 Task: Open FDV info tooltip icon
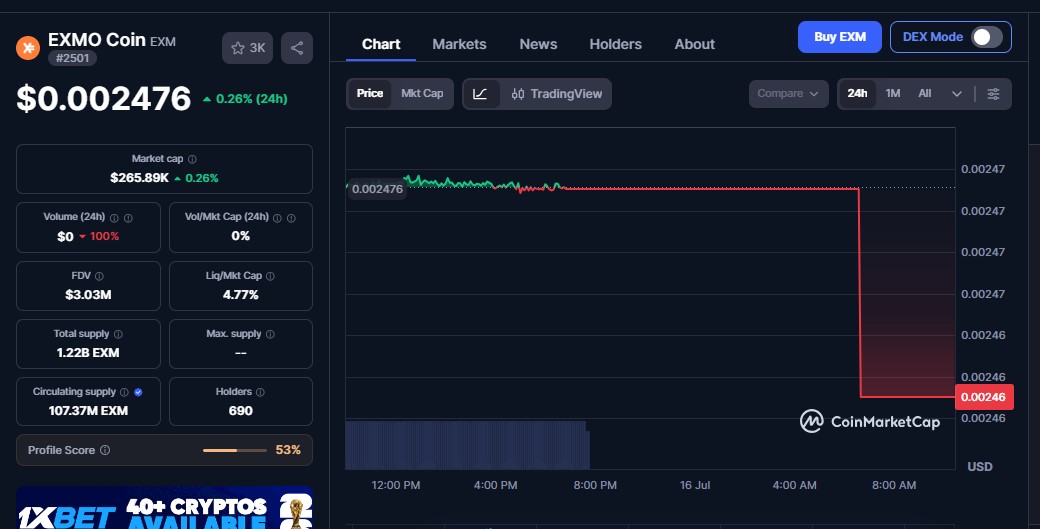[x=99, y=276]
